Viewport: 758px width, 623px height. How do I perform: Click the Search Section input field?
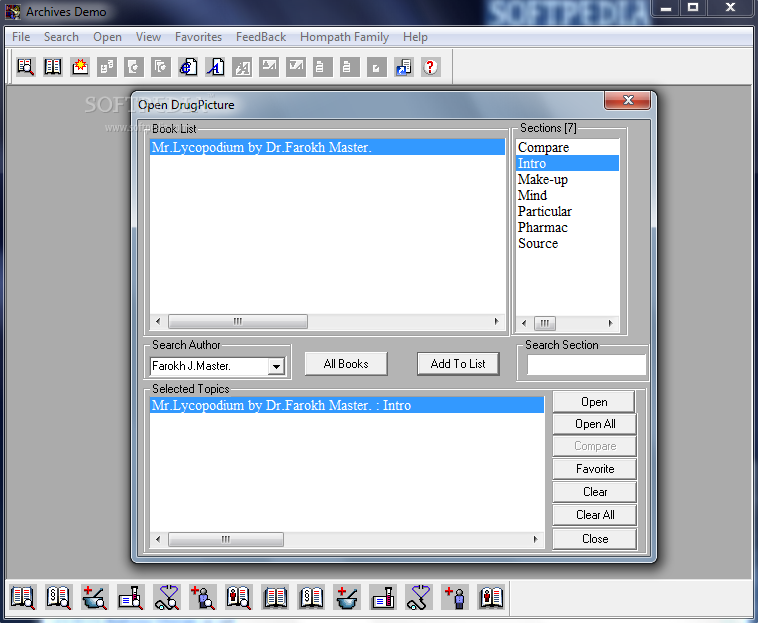point(586,365)
